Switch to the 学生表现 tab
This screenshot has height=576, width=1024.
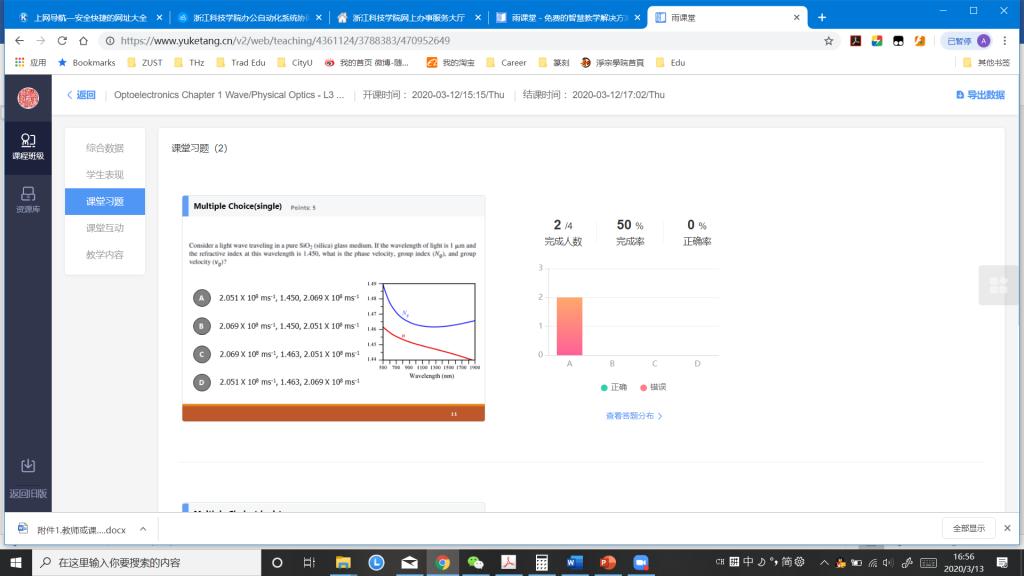tap(105, 175)
